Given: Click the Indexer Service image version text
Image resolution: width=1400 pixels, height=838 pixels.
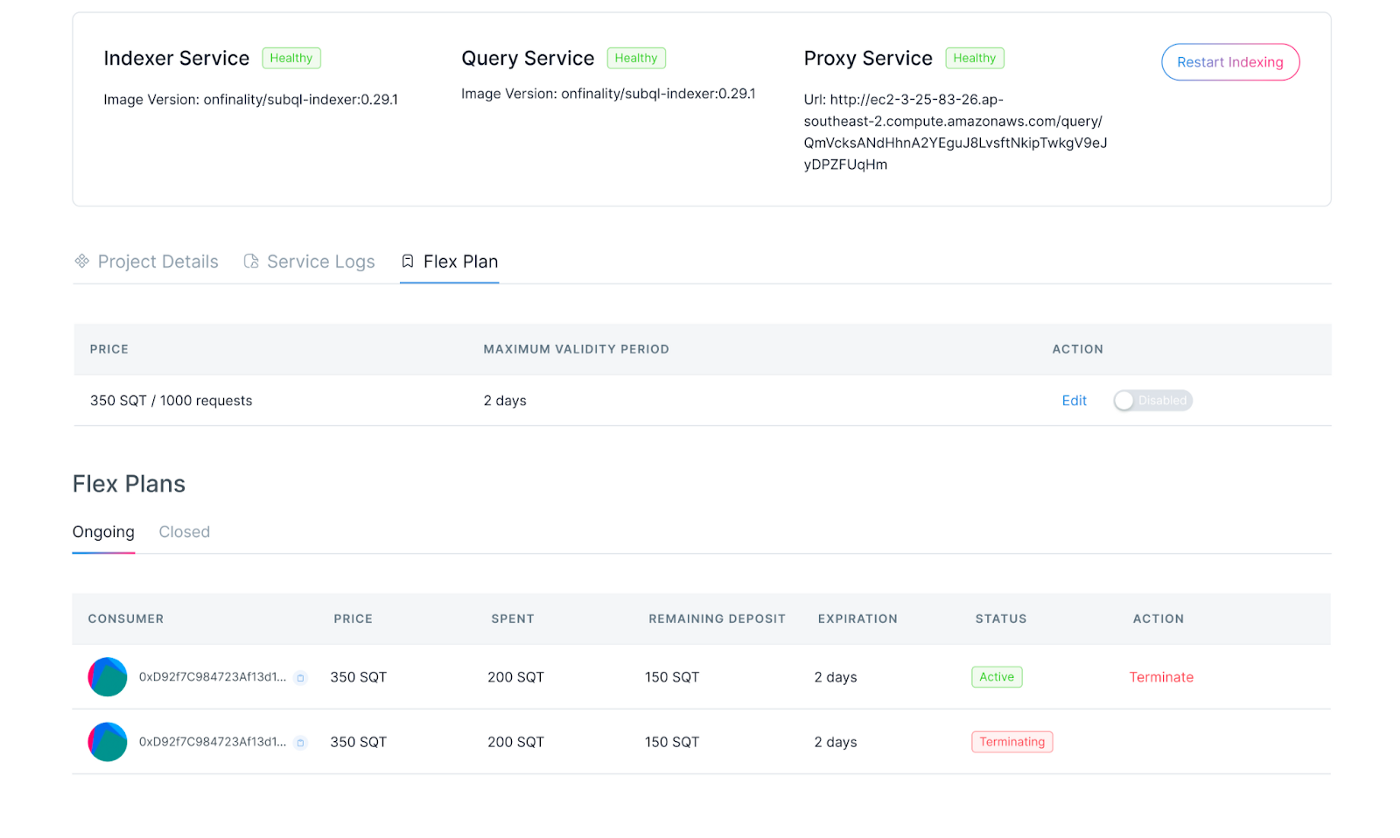Looking at the screenshot, I should point(251,99).
